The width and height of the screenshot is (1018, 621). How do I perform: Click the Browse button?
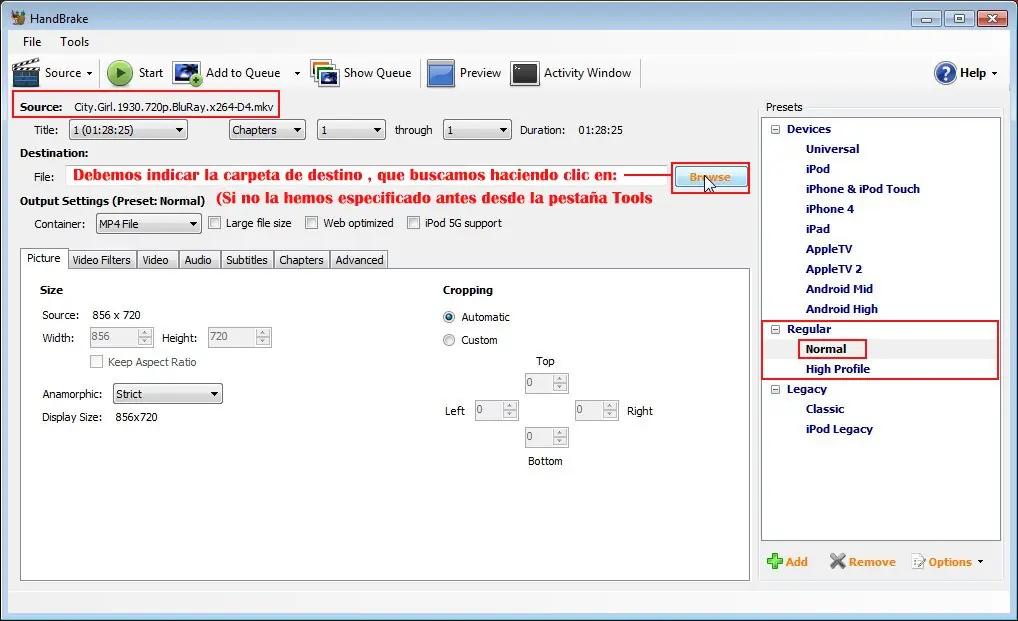[710, 177]
